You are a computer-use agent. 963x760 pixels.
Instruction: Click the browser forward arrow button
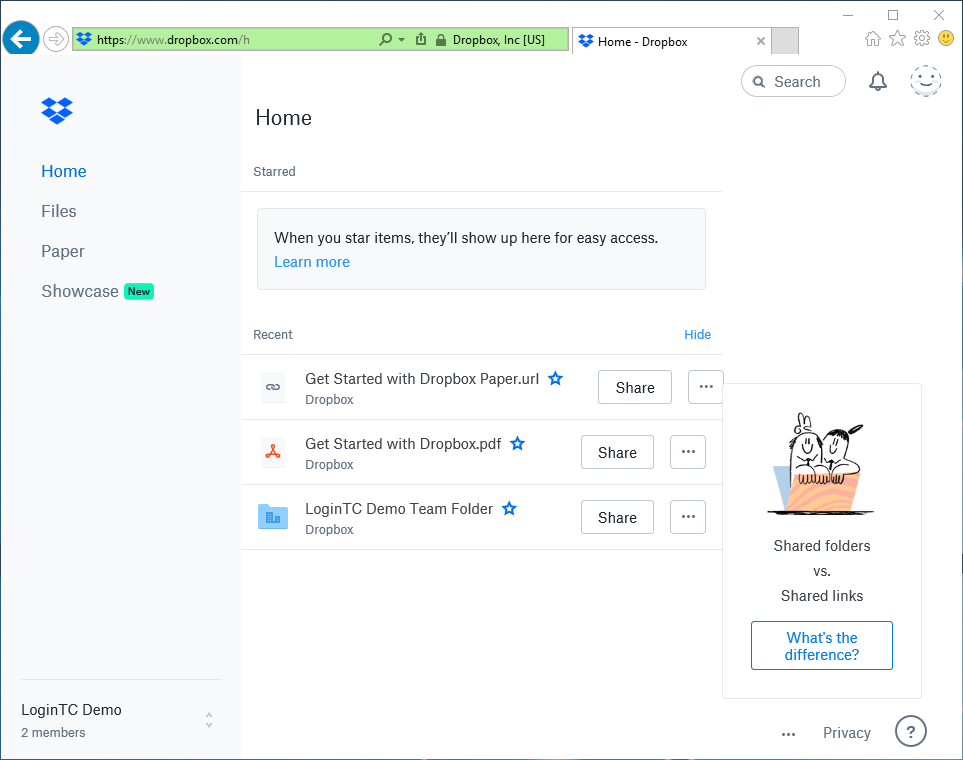[x=56, y=39]
